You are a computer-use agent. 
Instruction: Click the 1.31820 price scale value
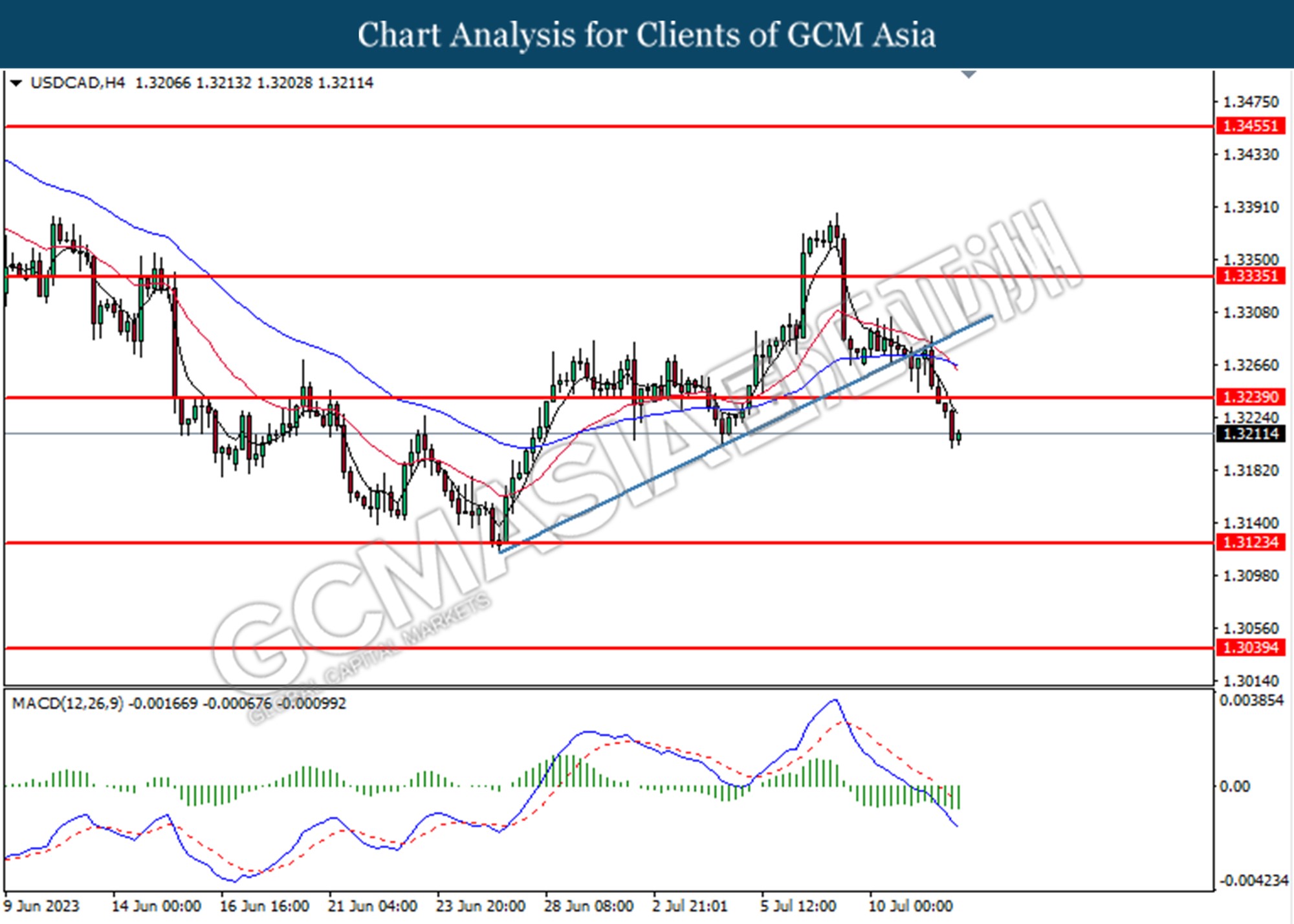coord(1250,470)
